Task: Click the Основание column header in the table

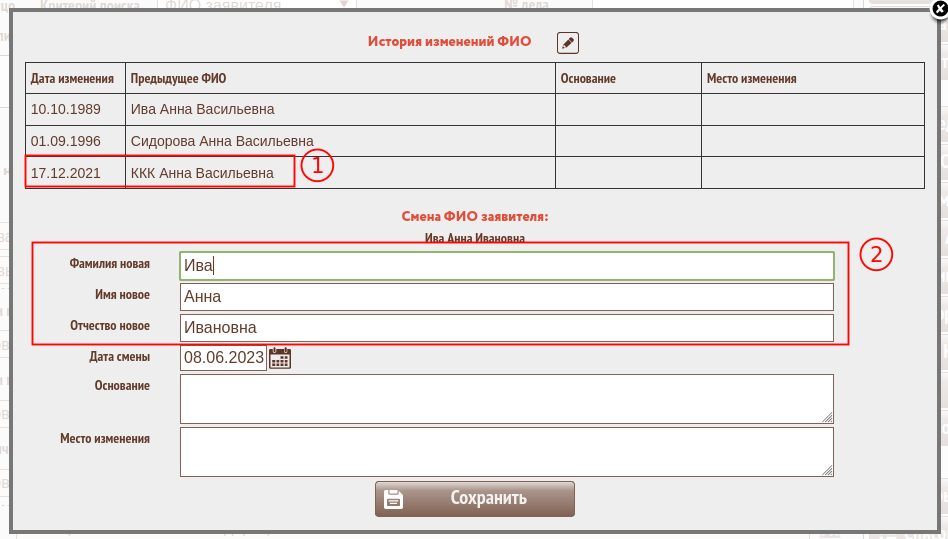Action: click(x=588, y=78)
